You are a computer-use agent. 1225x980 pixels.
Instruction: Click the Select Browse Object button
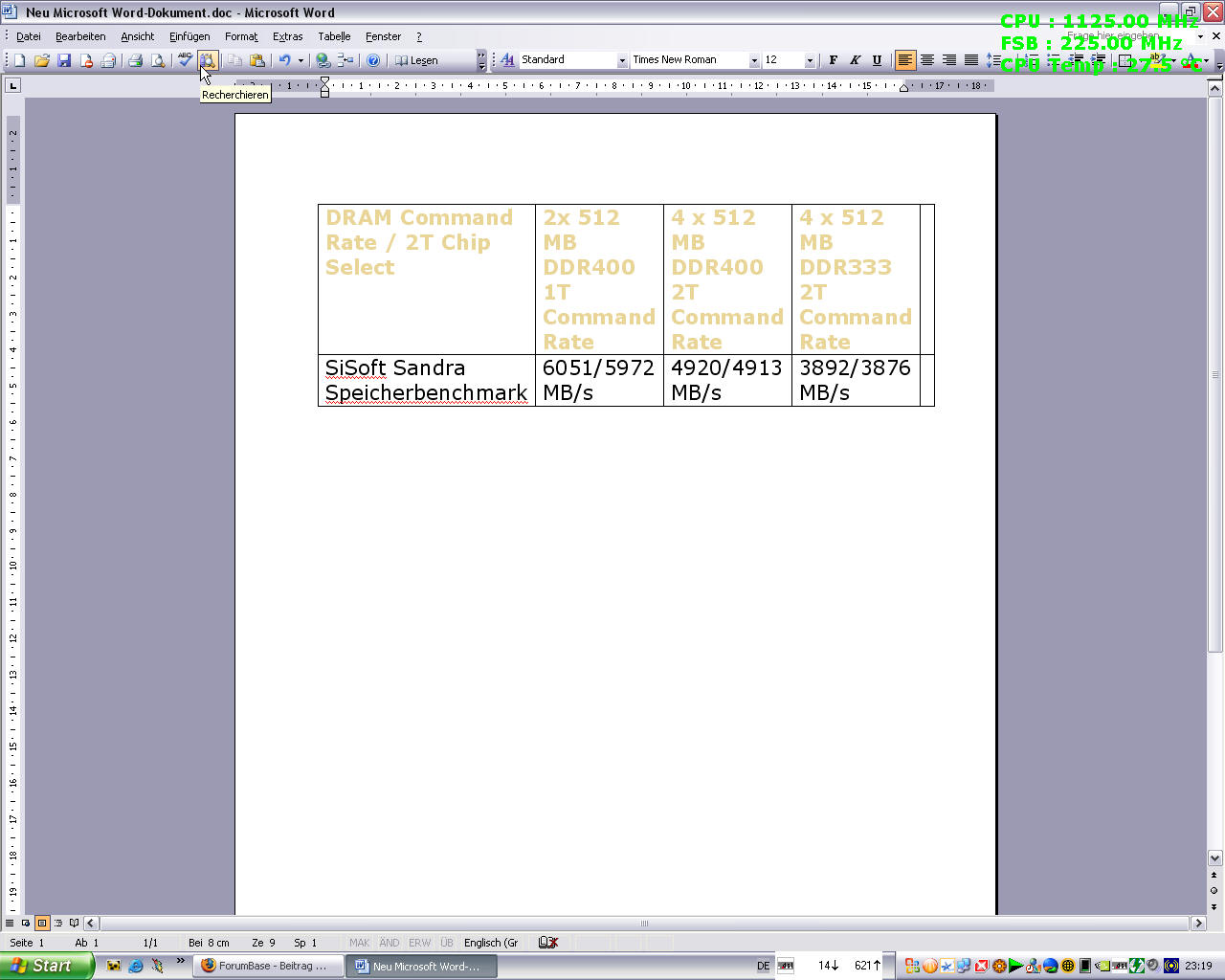coord(1214,890)
